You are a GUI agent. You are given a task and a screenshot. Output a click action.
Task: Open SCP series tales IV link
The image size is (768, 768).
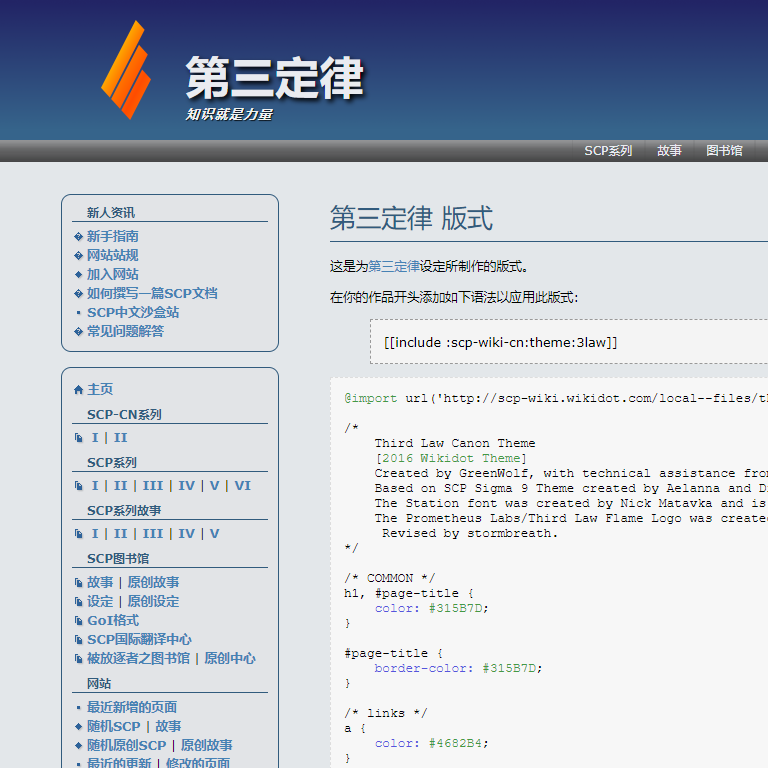[187, 534]
